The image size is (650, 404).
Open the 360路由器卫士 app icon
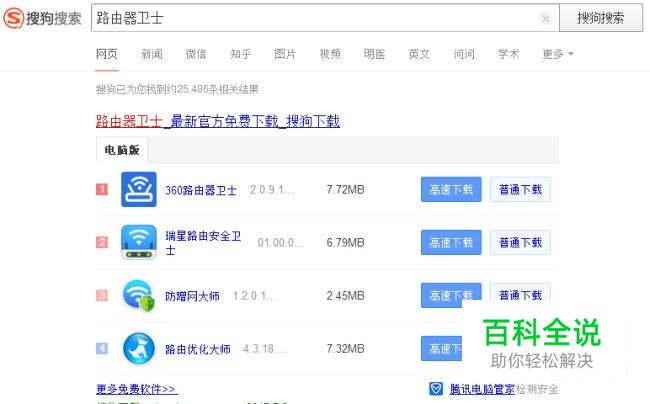coord(139,189)
